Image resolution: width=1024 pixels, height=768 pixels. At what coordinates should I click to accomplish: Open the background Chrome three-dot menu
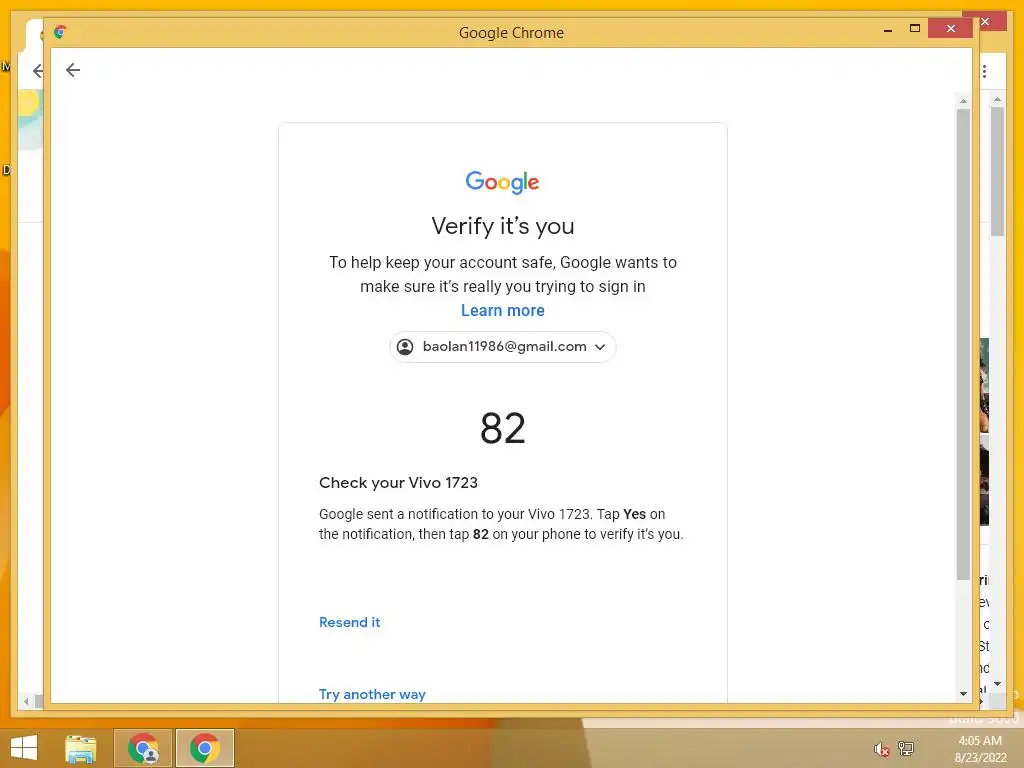pyautogui.click(x=985, y=71)
